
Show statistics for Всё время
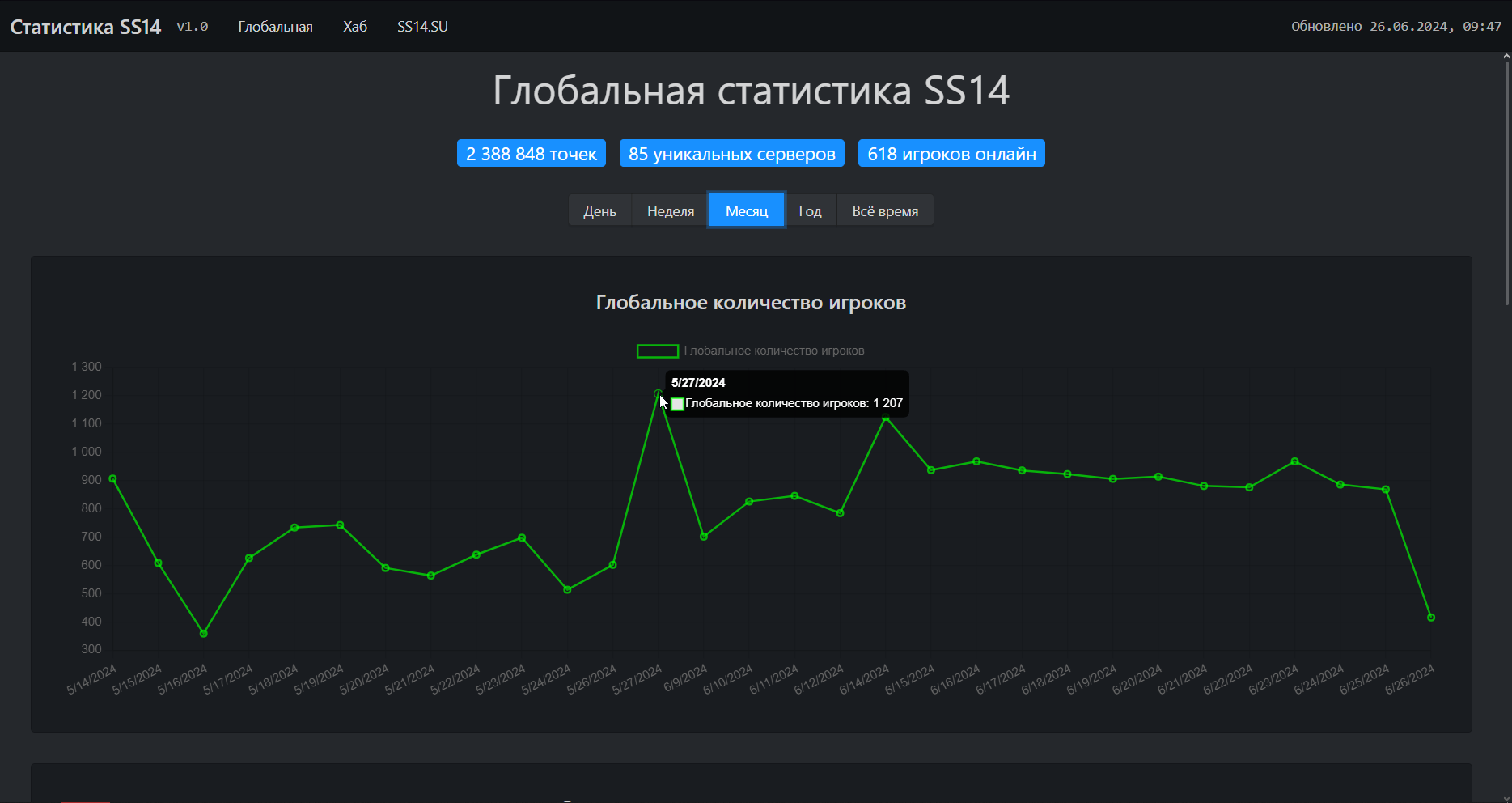click(885, 211)
